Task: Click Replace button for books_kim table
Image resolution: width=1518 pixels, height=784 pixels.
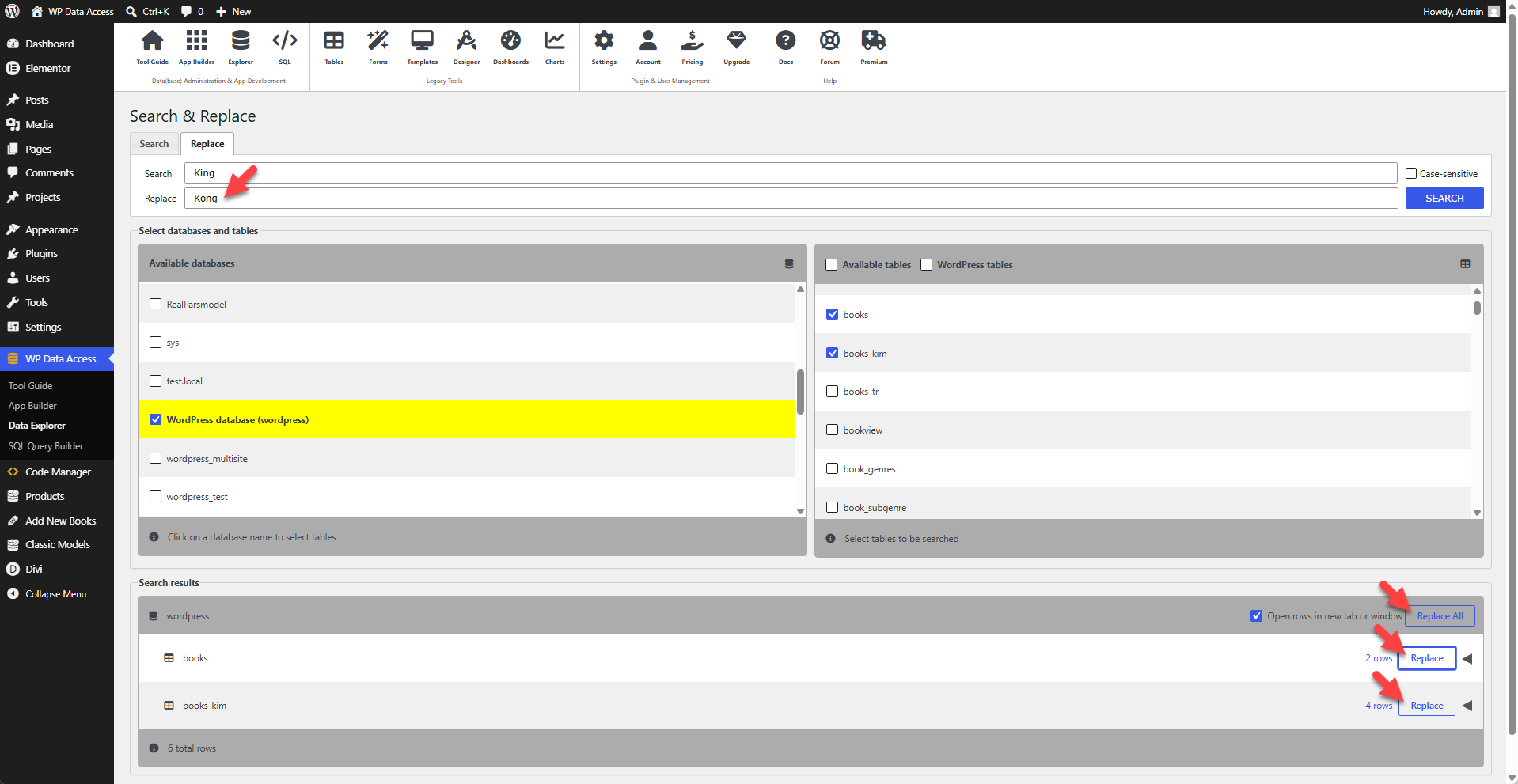Action: [x=1427, y=706]
